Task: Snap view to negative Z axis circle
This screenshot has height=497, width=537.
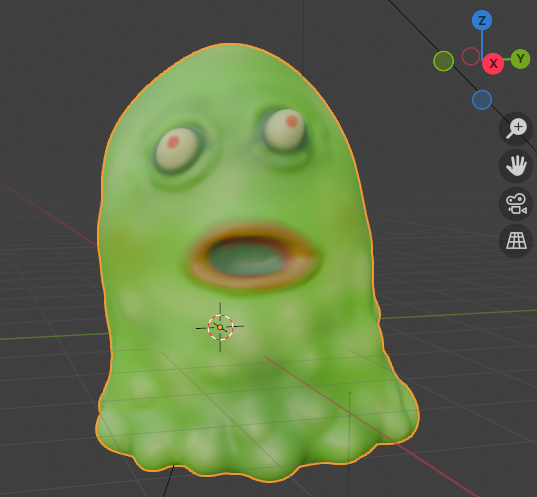Action: 482,100
